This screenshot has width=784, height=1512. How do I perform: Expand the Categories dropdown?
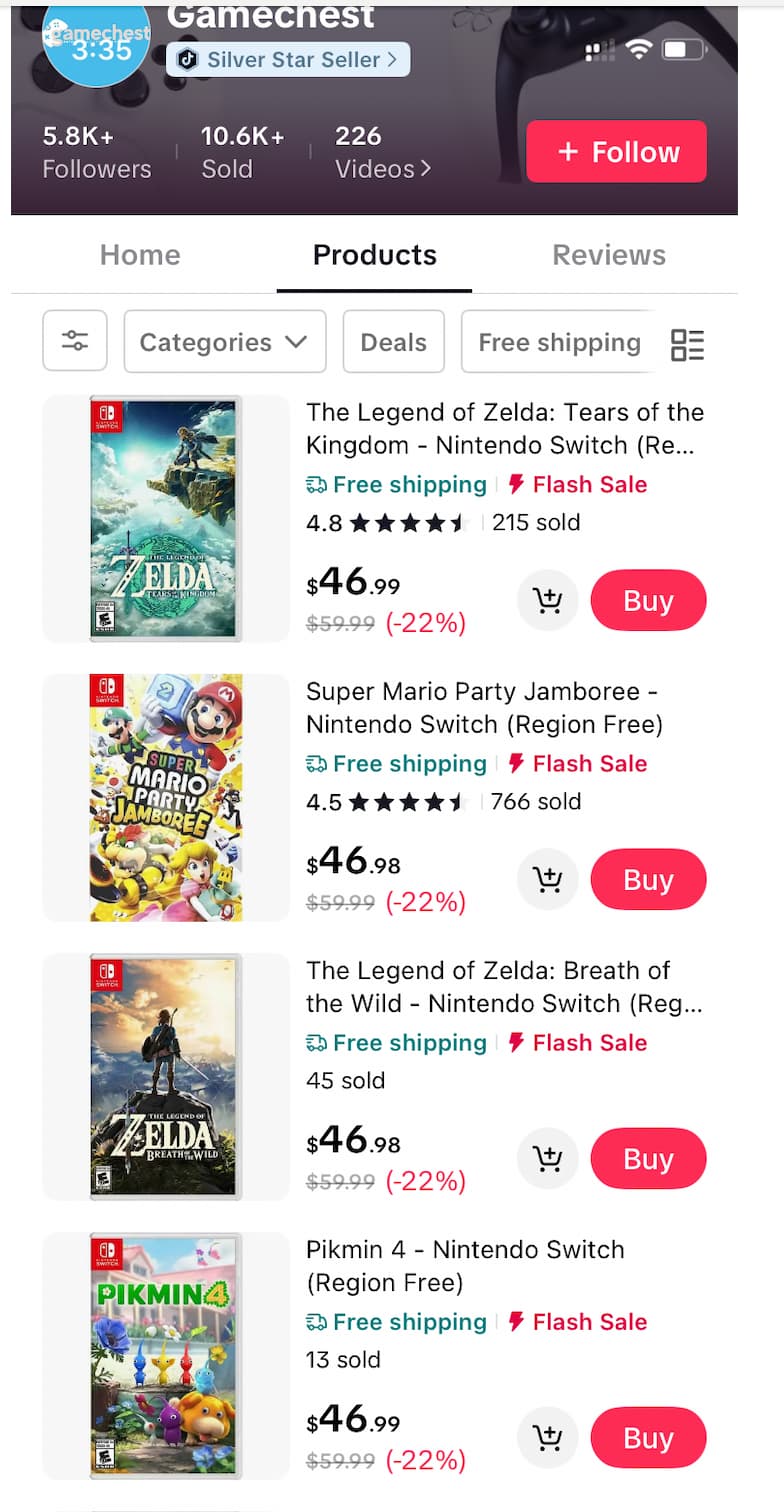point(224,342)
